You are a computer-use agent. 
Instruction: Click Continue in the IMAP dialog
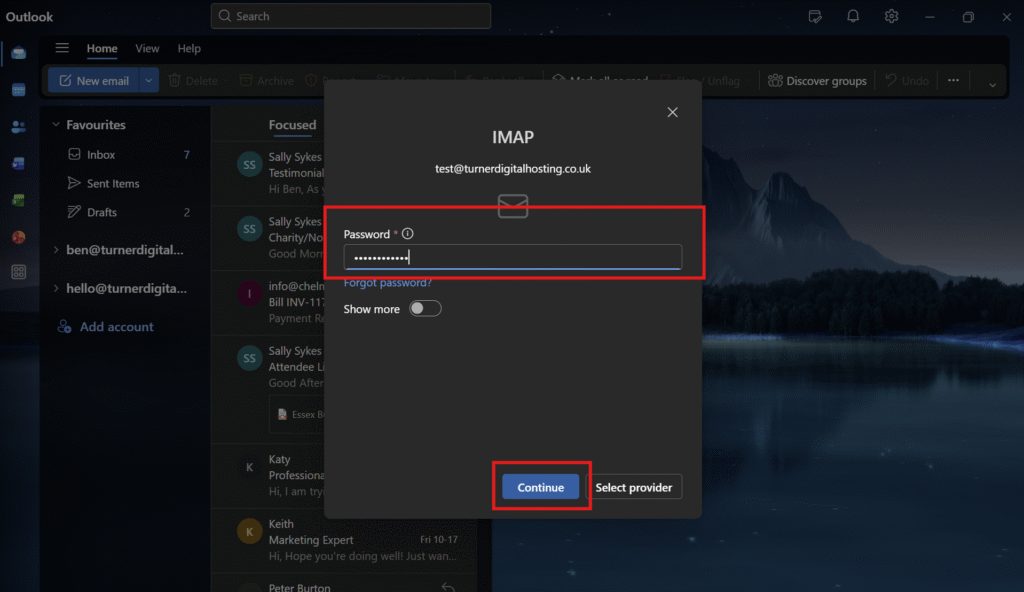(540, 487)
